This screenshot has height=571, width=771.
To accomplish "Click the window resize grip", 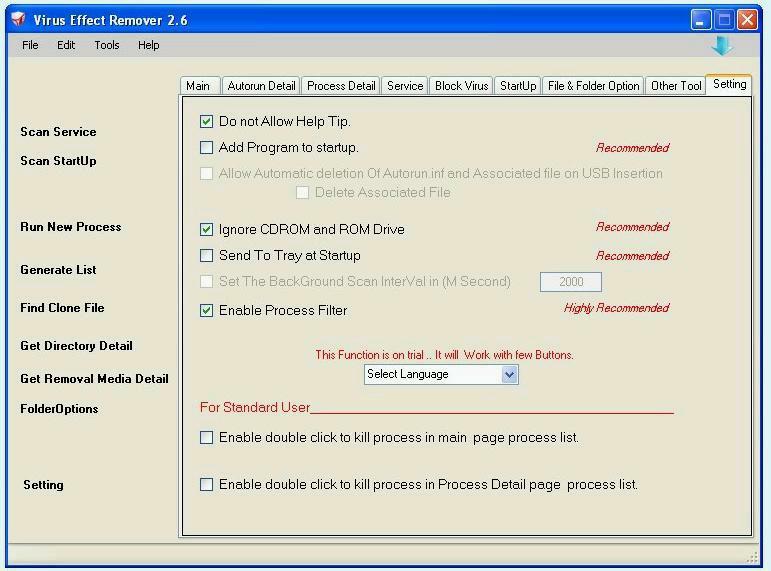I will (x=753, y=557).
